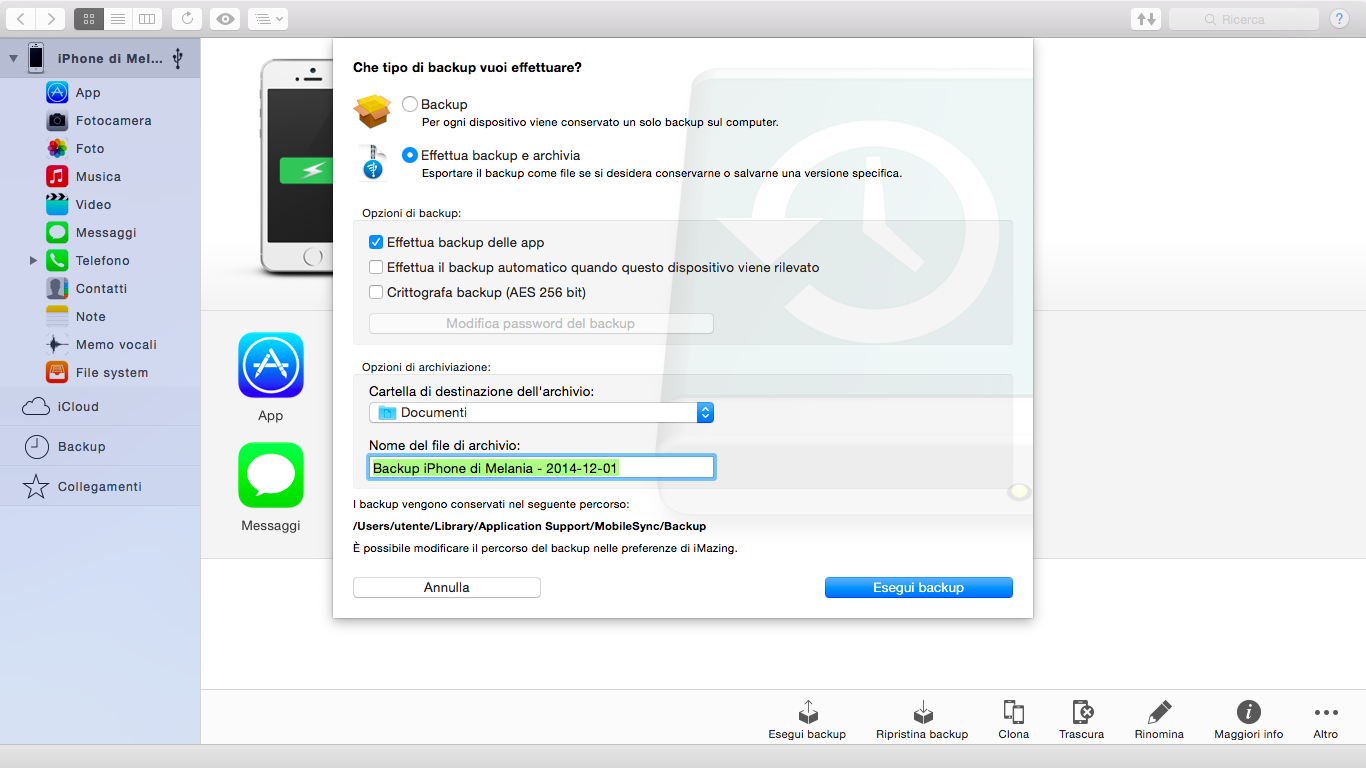This screenshot has height=768, width=1366.
Task: Open Maggiori info
Action: point(1248,720)
